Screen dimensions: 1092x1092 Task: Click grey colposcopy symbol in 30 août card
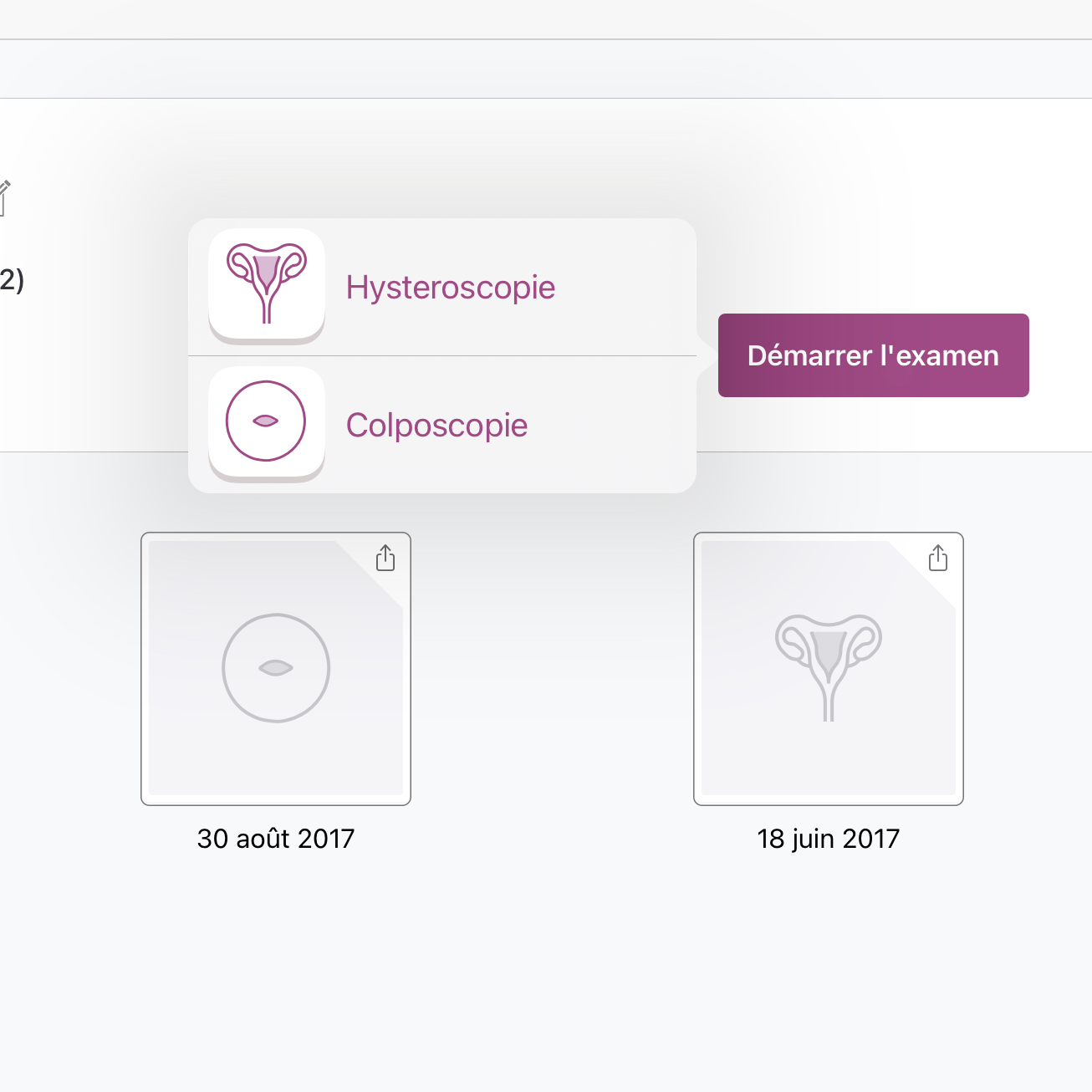click(276, 668)
